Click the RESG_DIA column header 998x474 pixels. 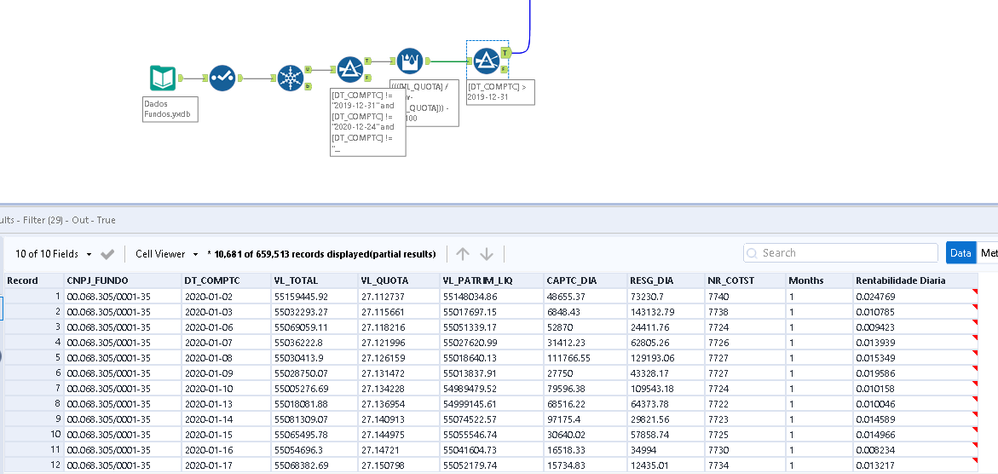point(666,281)
